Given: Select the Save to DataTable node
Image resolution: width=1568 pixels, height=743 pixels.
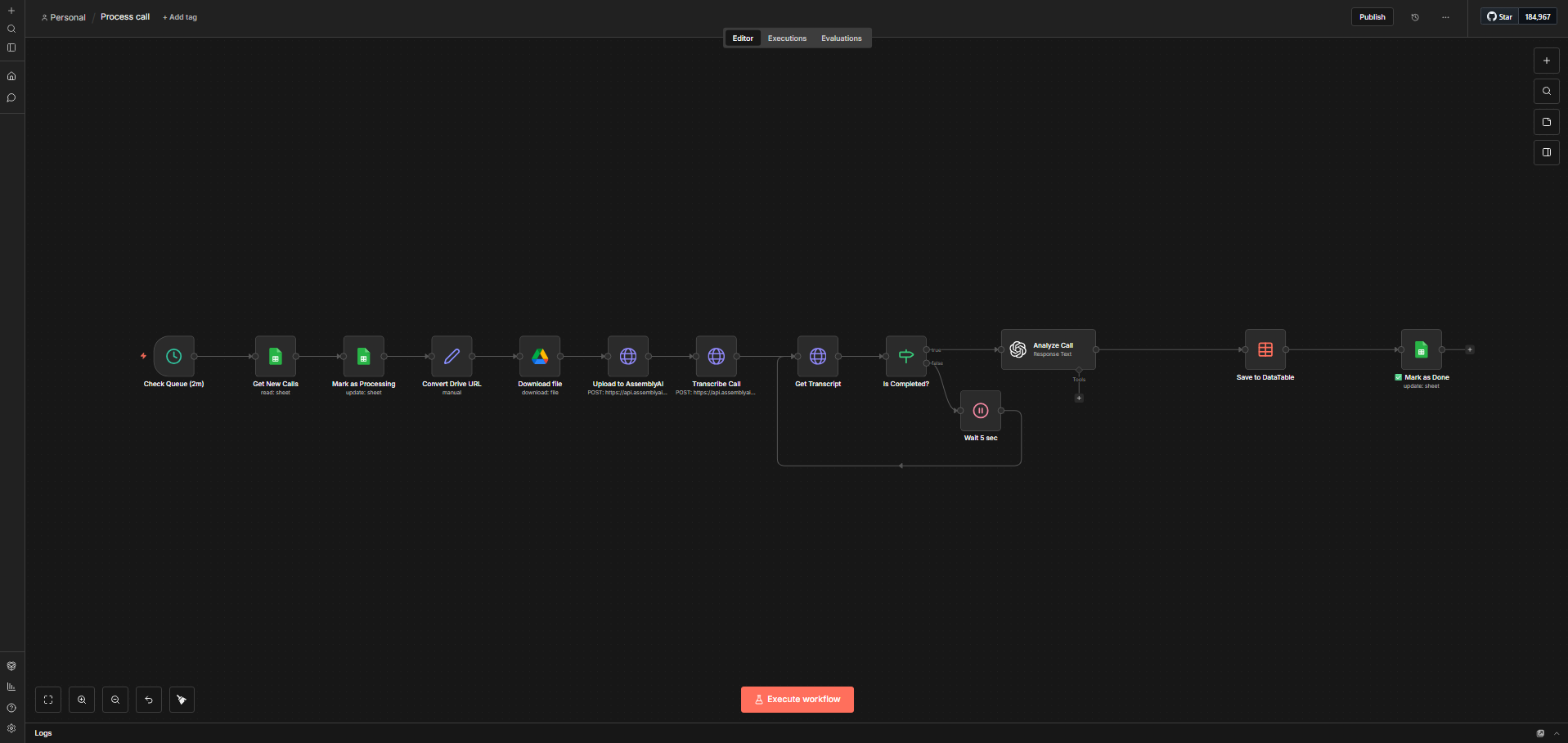Looking at the screenshot, I should [x=1265, y=349].
